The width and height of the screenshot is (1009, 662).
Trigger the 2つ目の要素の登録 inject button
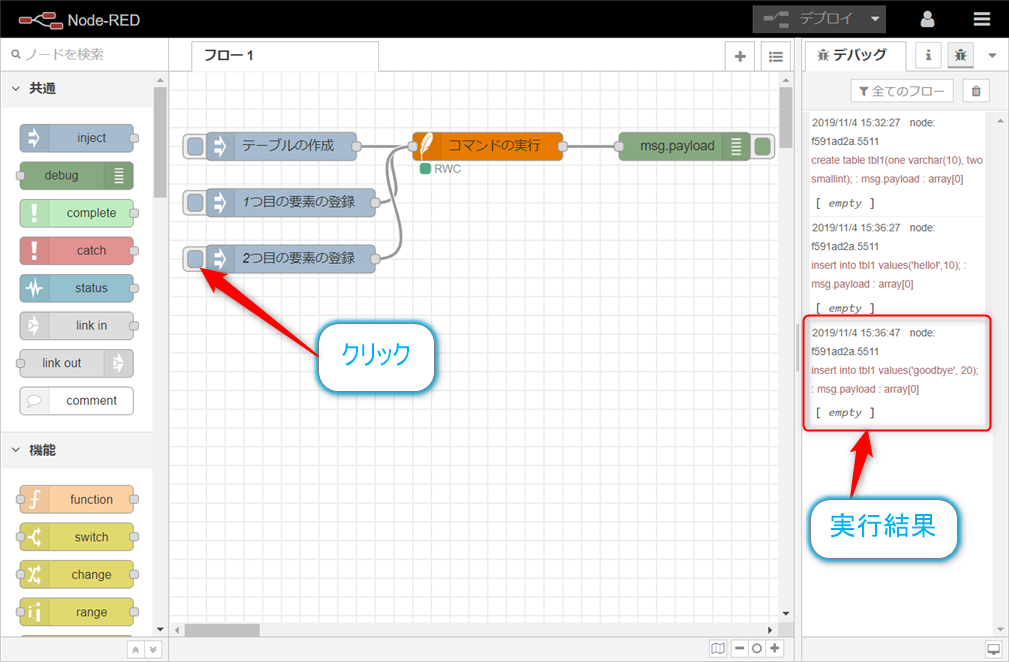(x=194, y=259)
